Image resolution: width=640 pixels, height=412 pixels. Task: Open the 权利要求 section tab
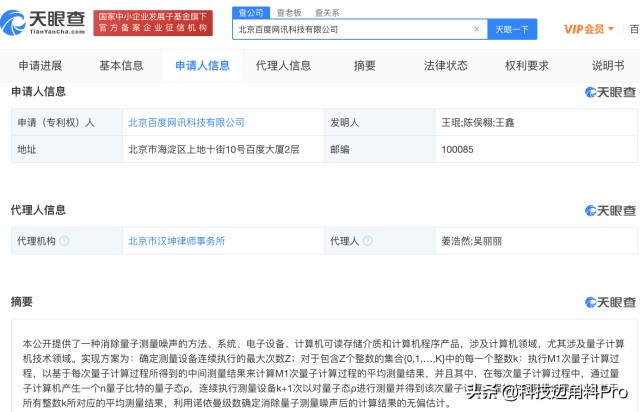(527, 65)
